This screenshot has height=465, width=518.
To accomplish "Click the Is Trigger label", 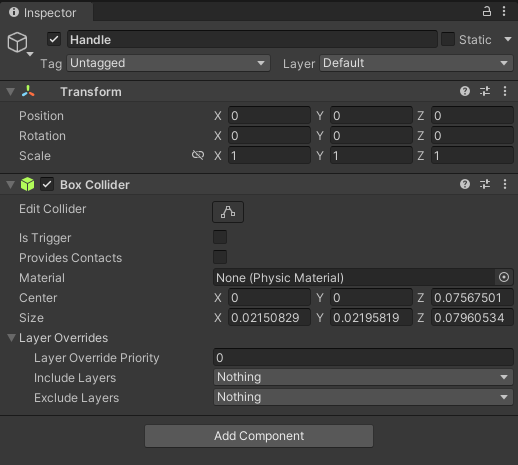I will [x=45, y=238].
